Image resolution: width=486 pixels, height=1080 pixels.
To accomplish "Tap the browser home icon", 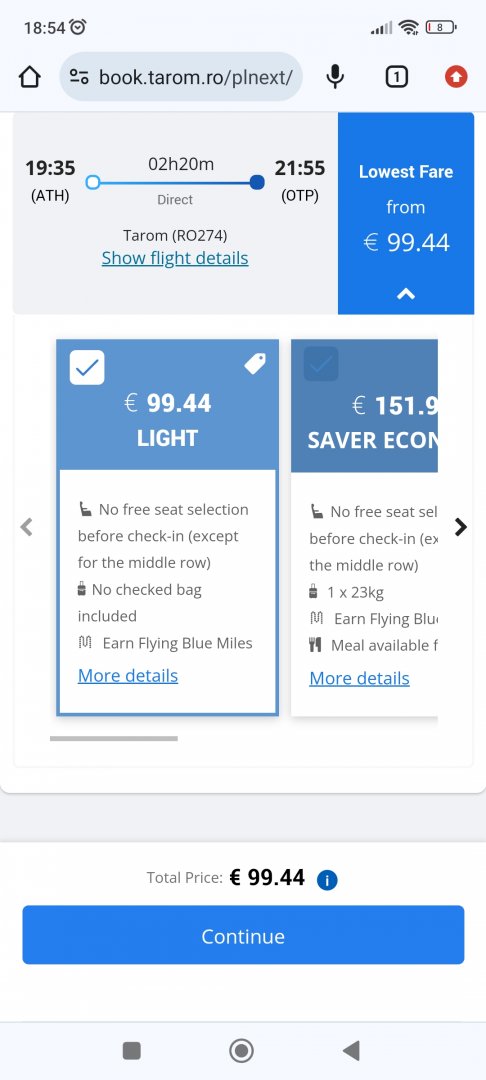I will (30, 76).
